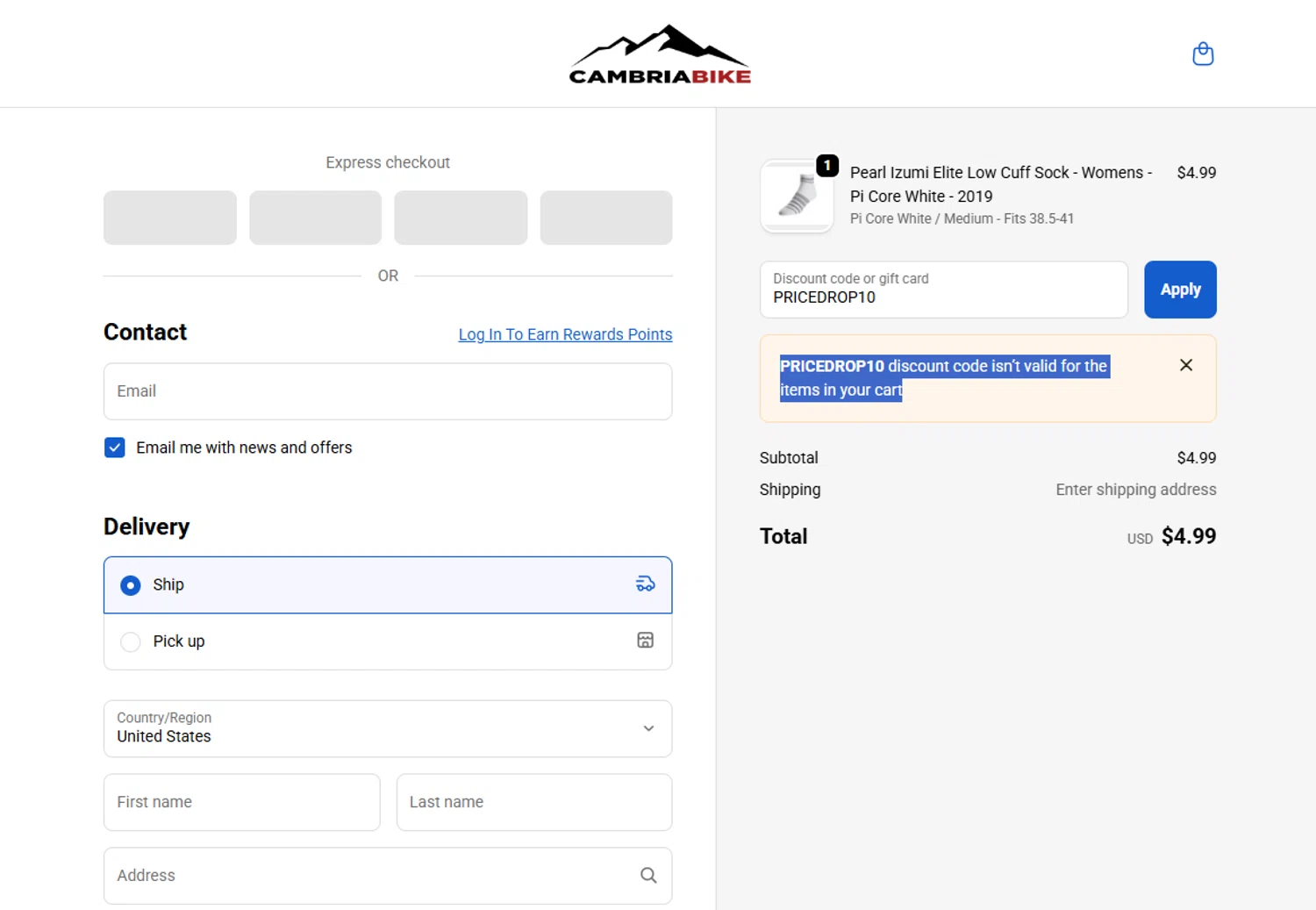Open the Country/Region dropdown

click(x=388, y=728)
